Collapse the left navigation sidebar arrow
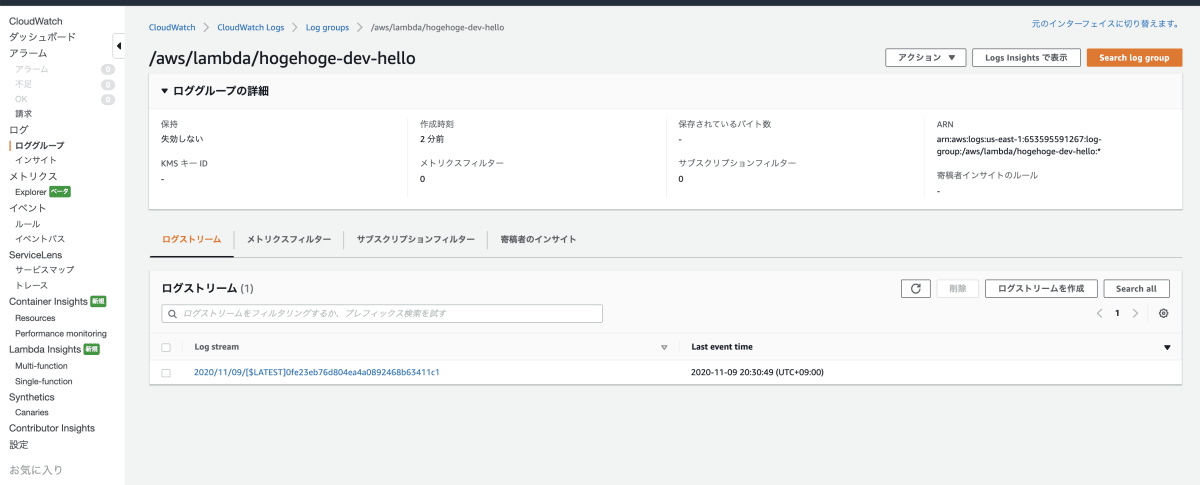Image resolution: width=1200 pixels, height=485 pixels. (x=119, y=46)
